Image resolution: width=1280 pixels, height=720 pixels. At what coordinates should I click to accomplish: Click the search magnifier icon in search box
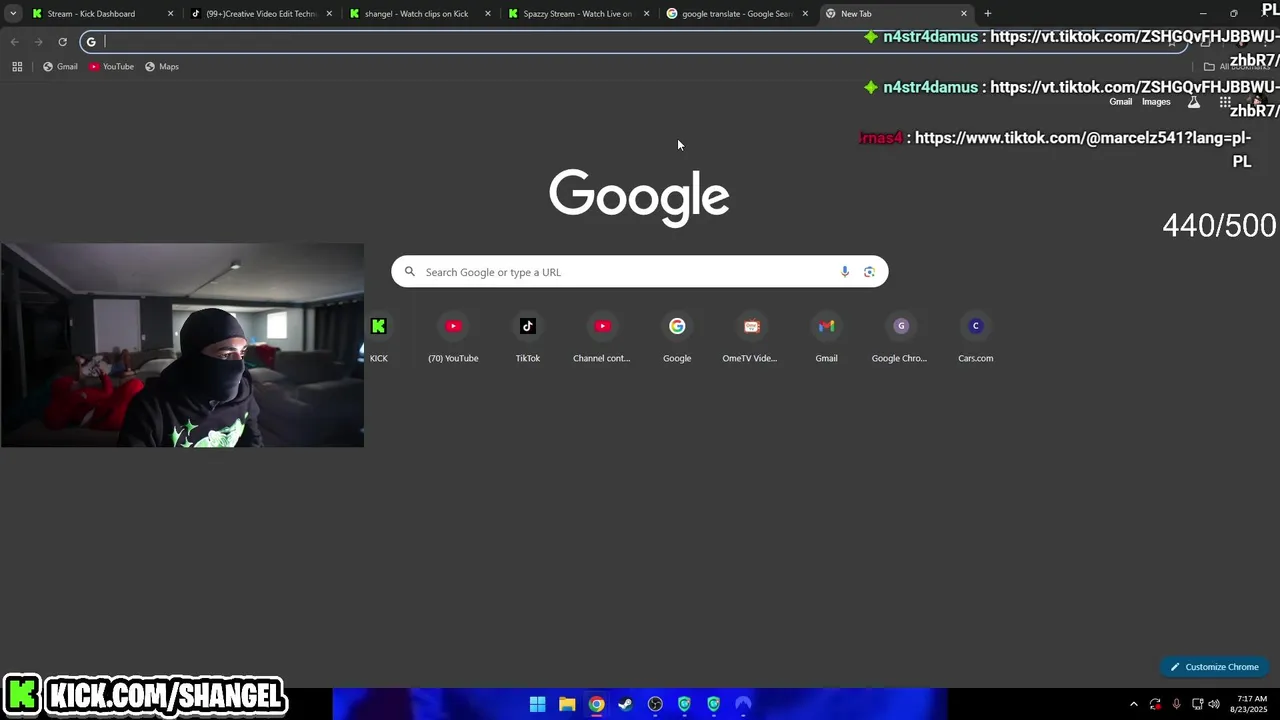click(x=410, y=272)
